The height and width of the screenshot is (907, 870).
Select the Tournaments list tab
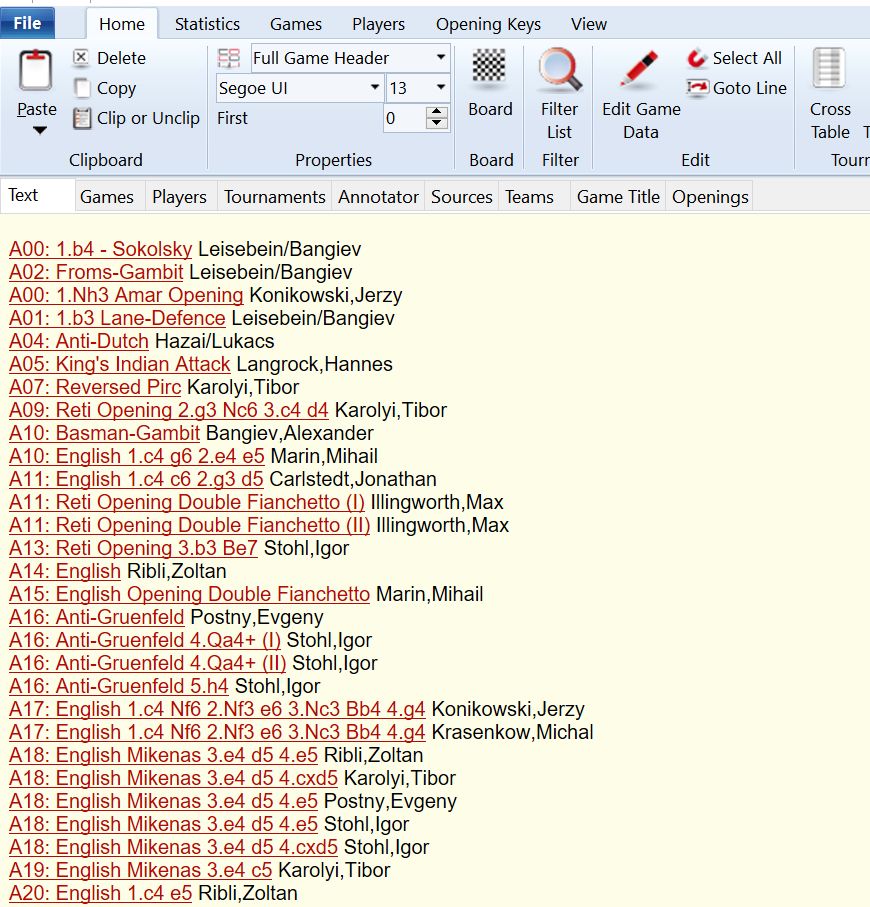click(x=274, y=197)
